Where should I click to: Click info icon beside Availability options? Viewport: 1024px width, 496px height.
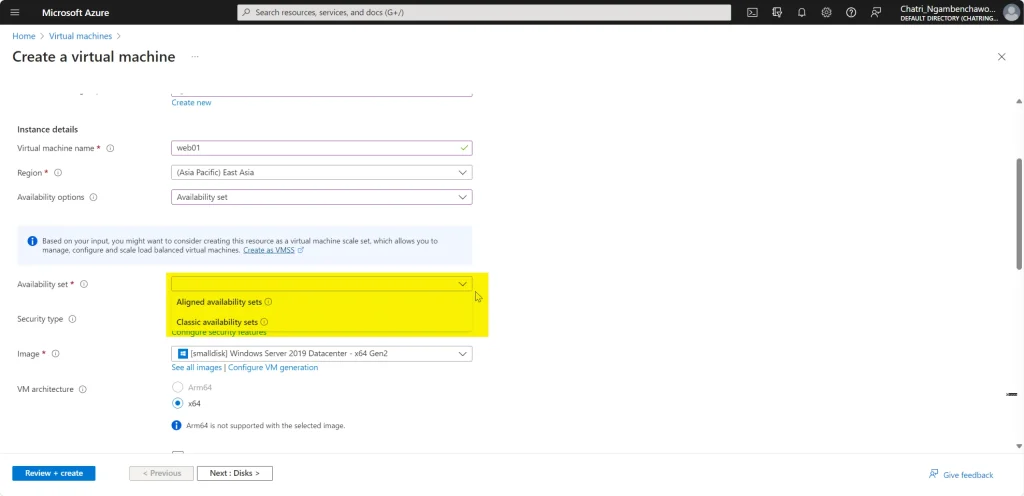click(x=93, y=197)
